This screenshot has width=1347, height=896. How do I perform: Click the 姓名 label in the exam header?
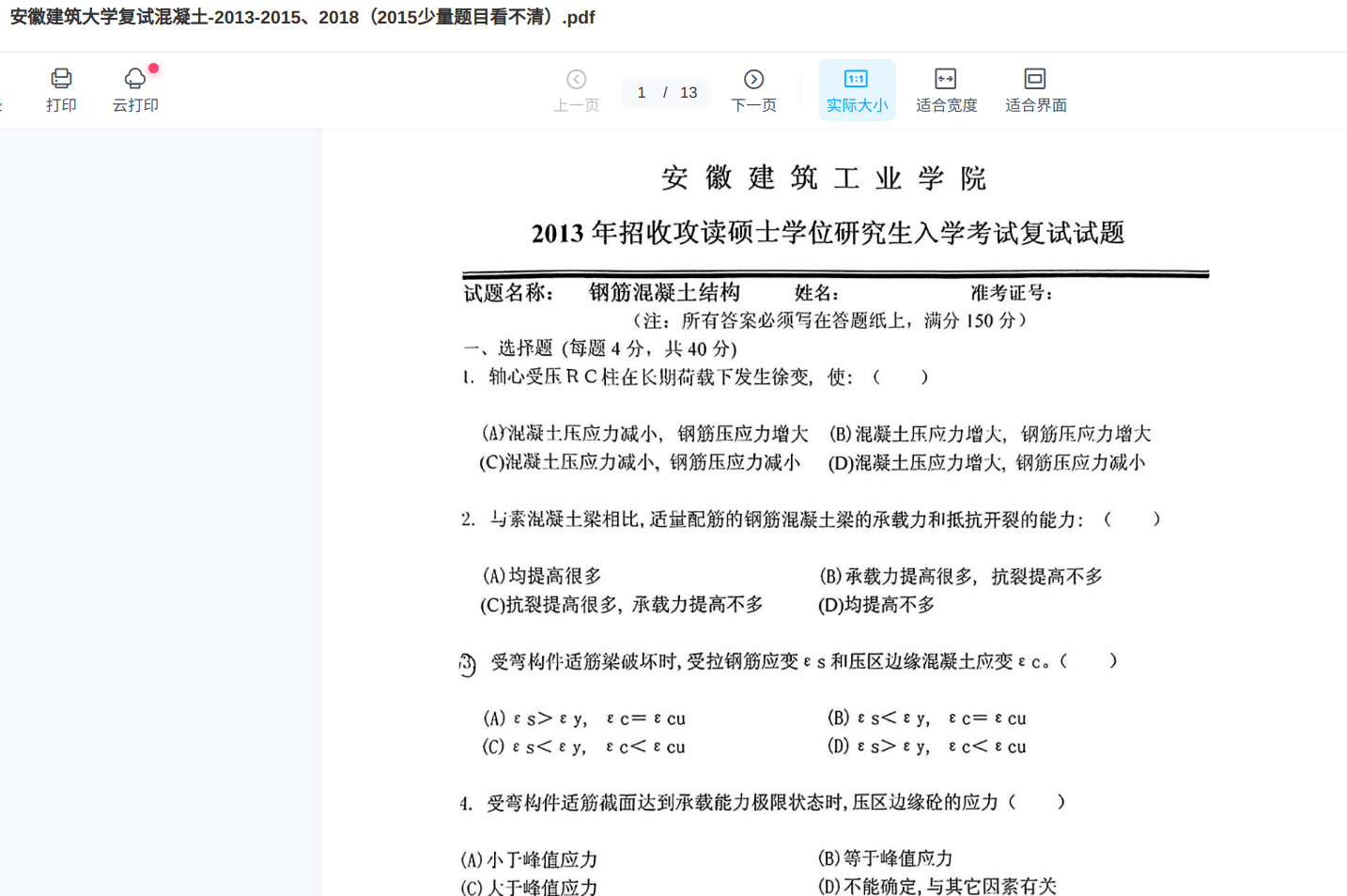(x=816, y=293)
